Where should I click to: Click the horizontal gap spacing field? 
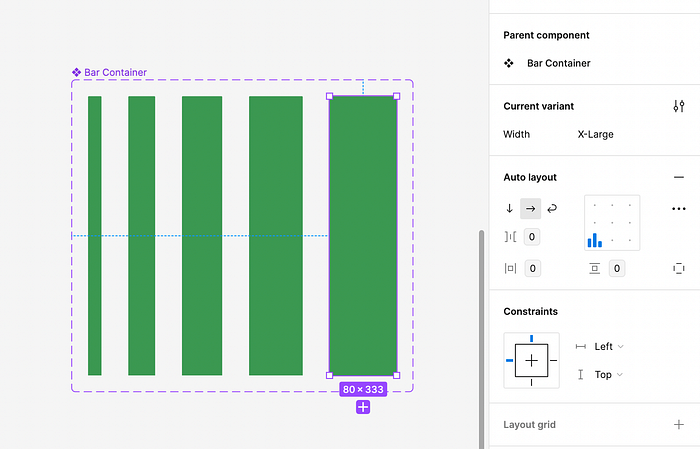pos(532,237)
